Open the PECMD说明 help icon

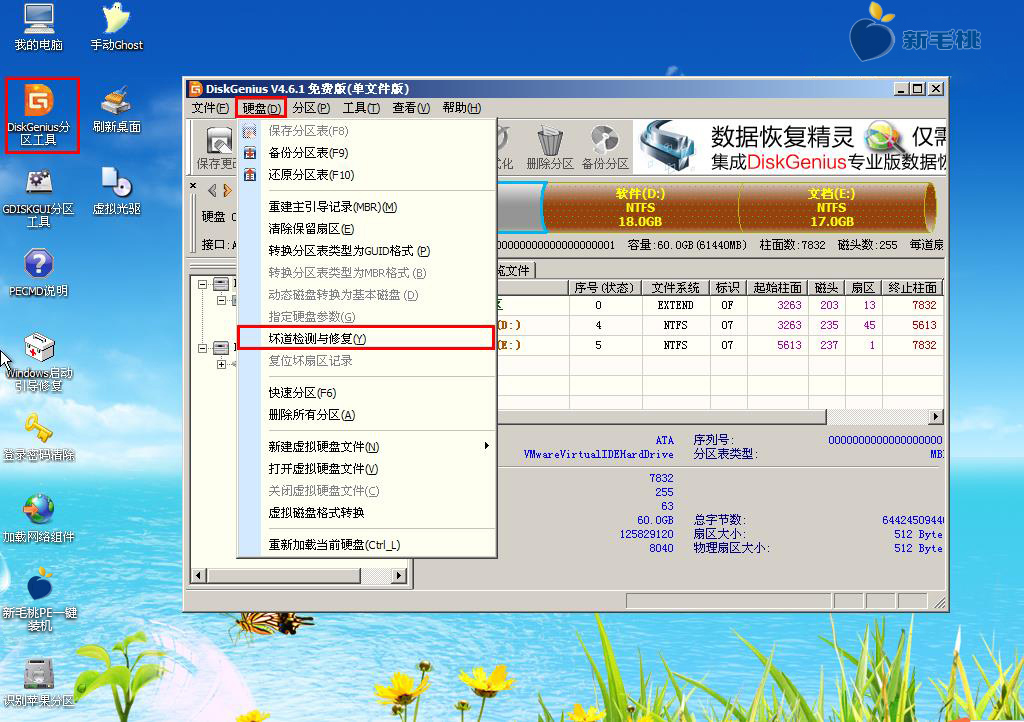click(x=39, y=273)
